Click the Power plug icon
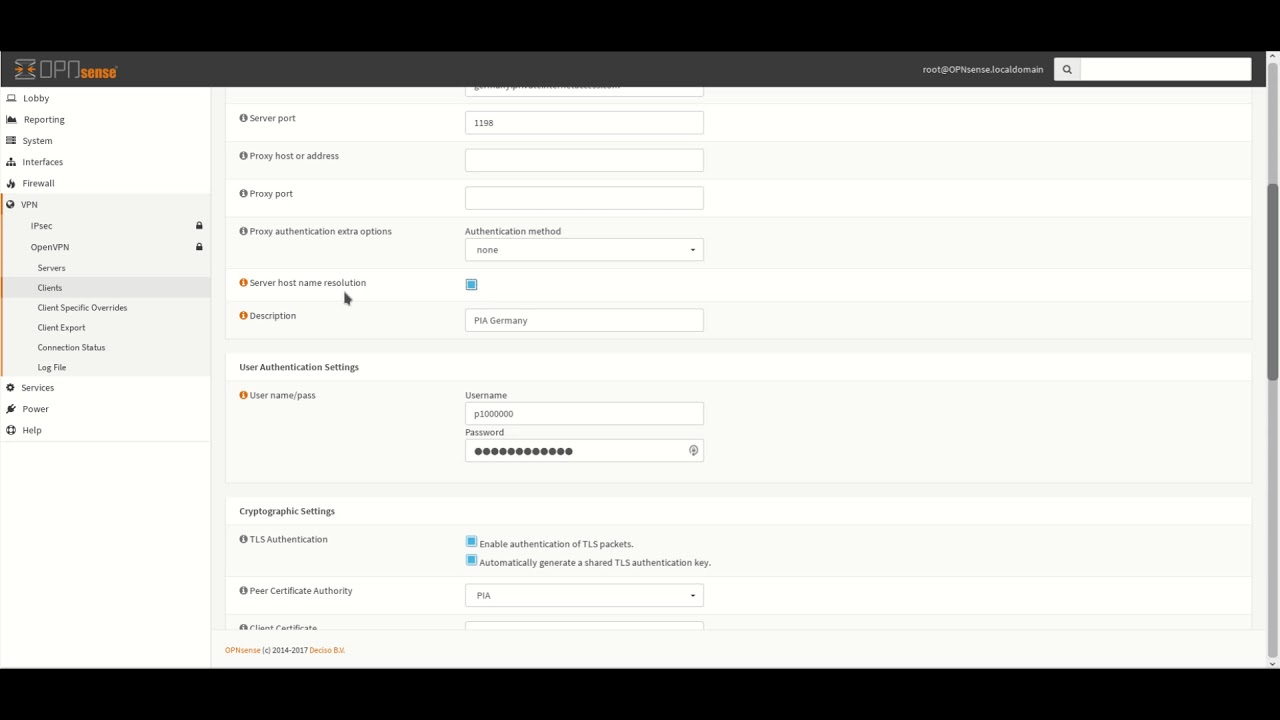Screen dimensions: 1280x720 (11, 409)
